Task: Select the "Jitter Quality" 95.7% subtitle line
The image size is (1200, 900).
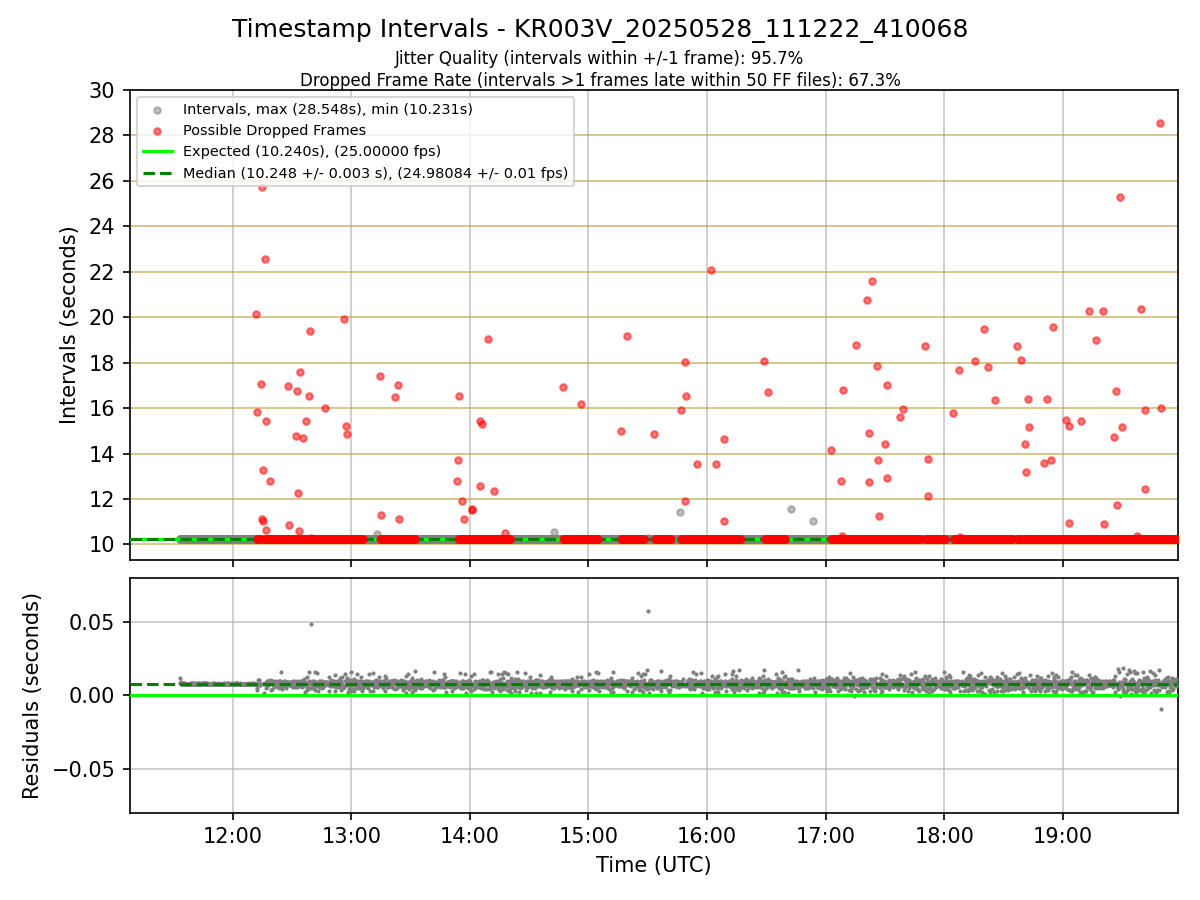Action: [599, 58]
